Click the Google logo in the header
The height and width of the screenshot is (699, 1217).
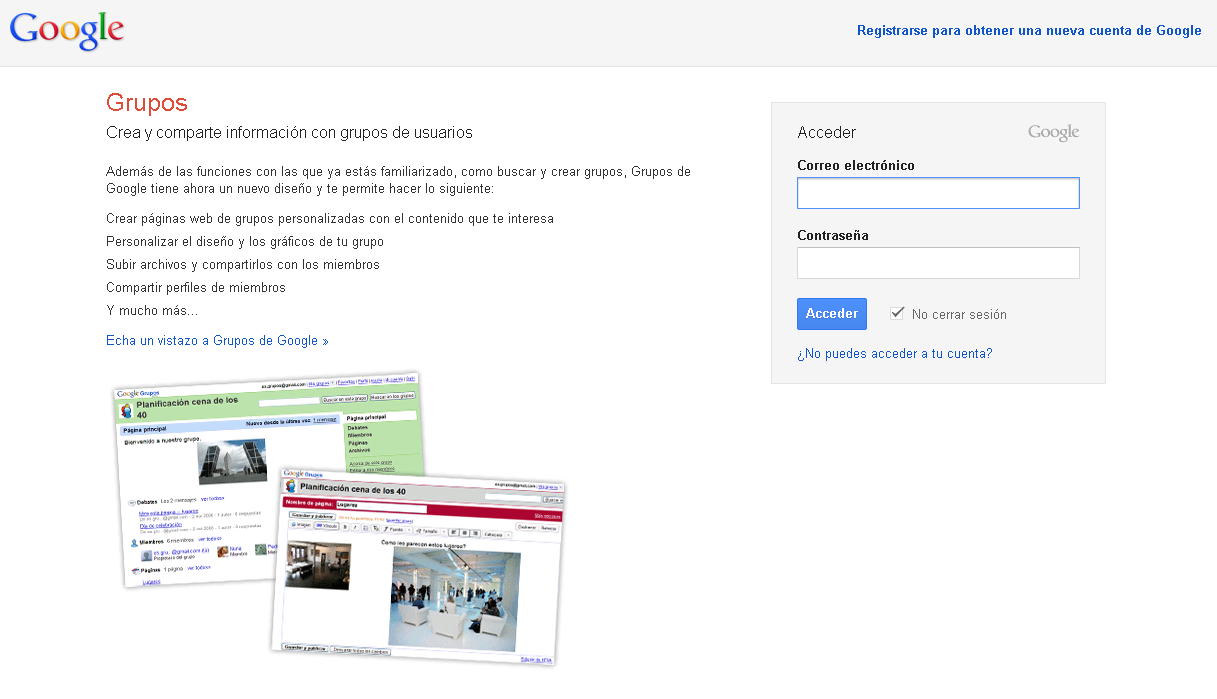click(67, 31)
